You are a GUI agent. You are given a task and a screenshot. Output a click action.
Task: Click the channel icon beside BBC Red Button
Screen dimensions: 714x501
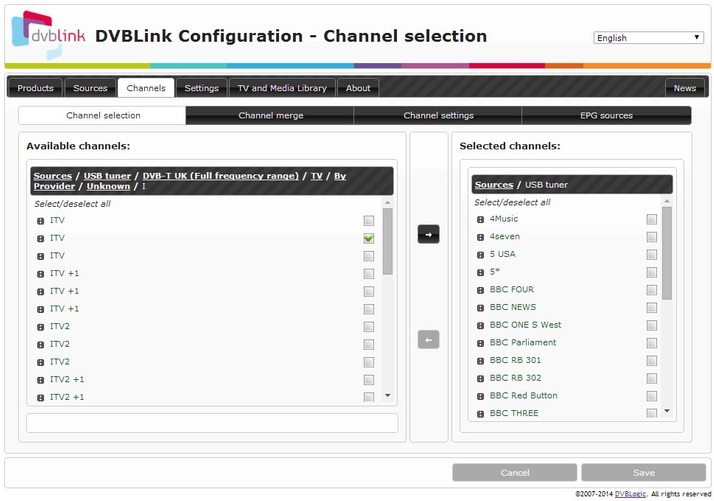pyautogui.click(x=480, y=396)
